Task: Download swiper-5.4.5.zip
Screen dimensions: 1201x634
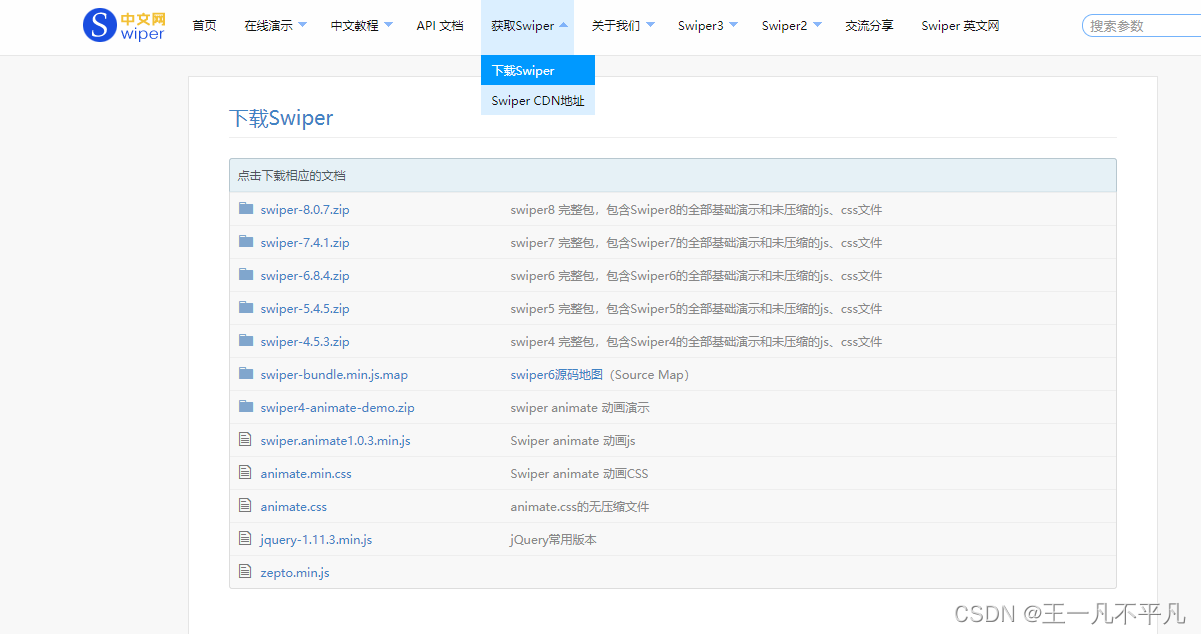Action: pyautogui.click(x=305, y=309)
